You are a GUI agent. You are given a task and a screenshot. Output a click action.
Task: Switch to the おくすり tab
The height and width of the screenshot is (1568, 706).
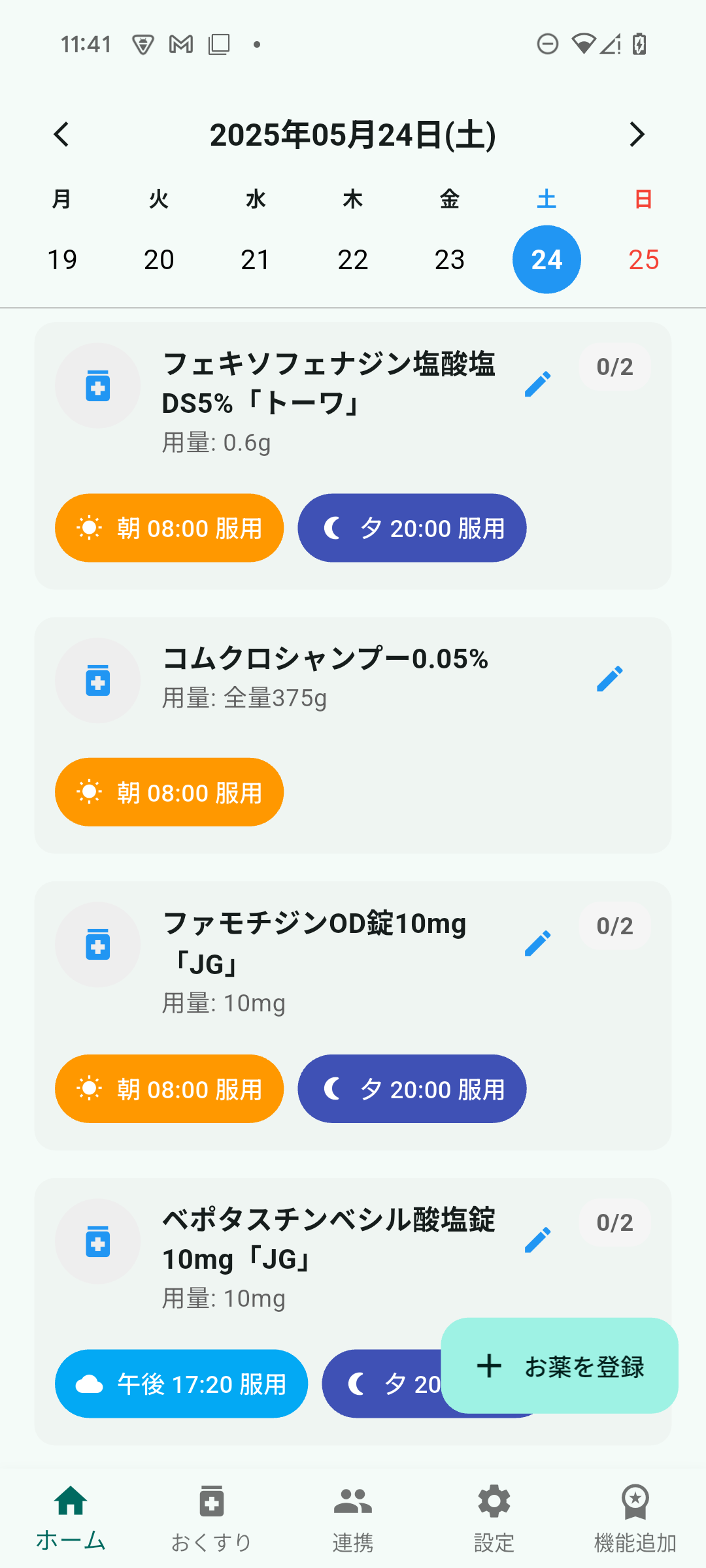point(212,1517)
